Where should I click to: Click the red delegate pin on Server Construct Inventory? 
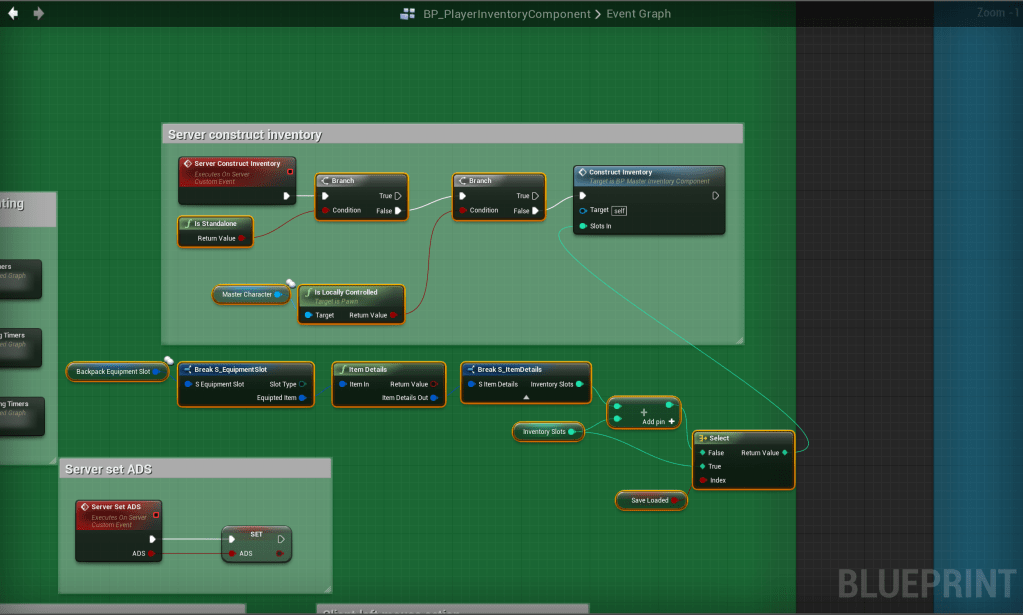290,172
